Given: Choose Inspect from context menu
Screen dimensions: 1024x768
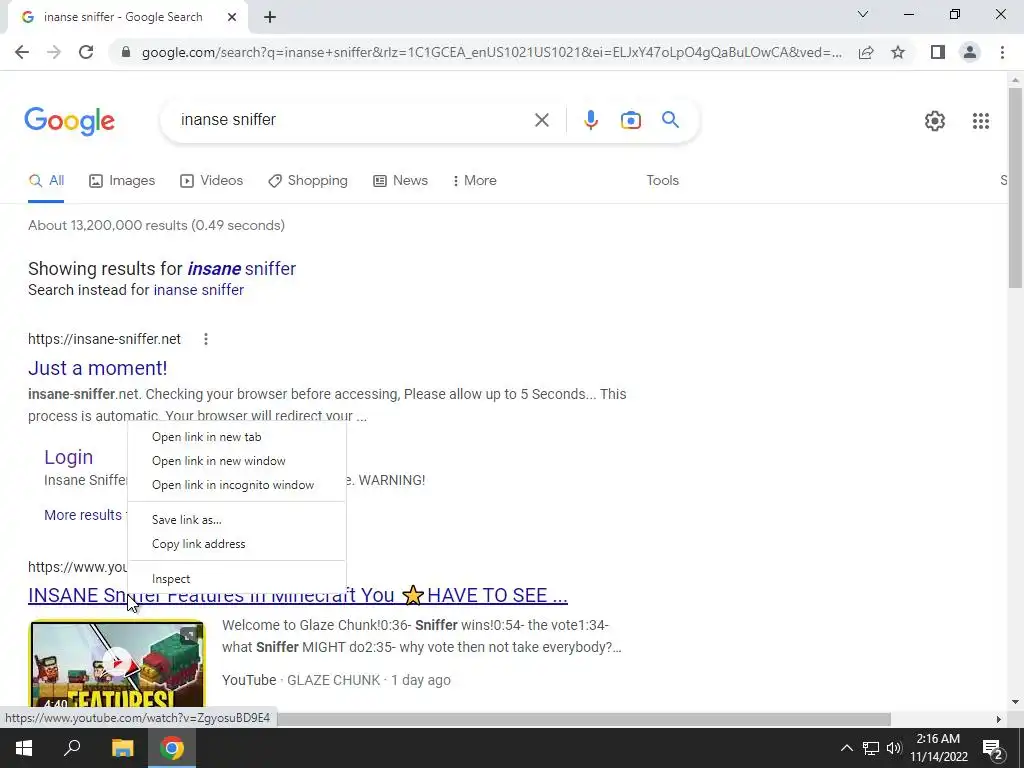Looking at the screenshot, I should [x=237, y=579].
